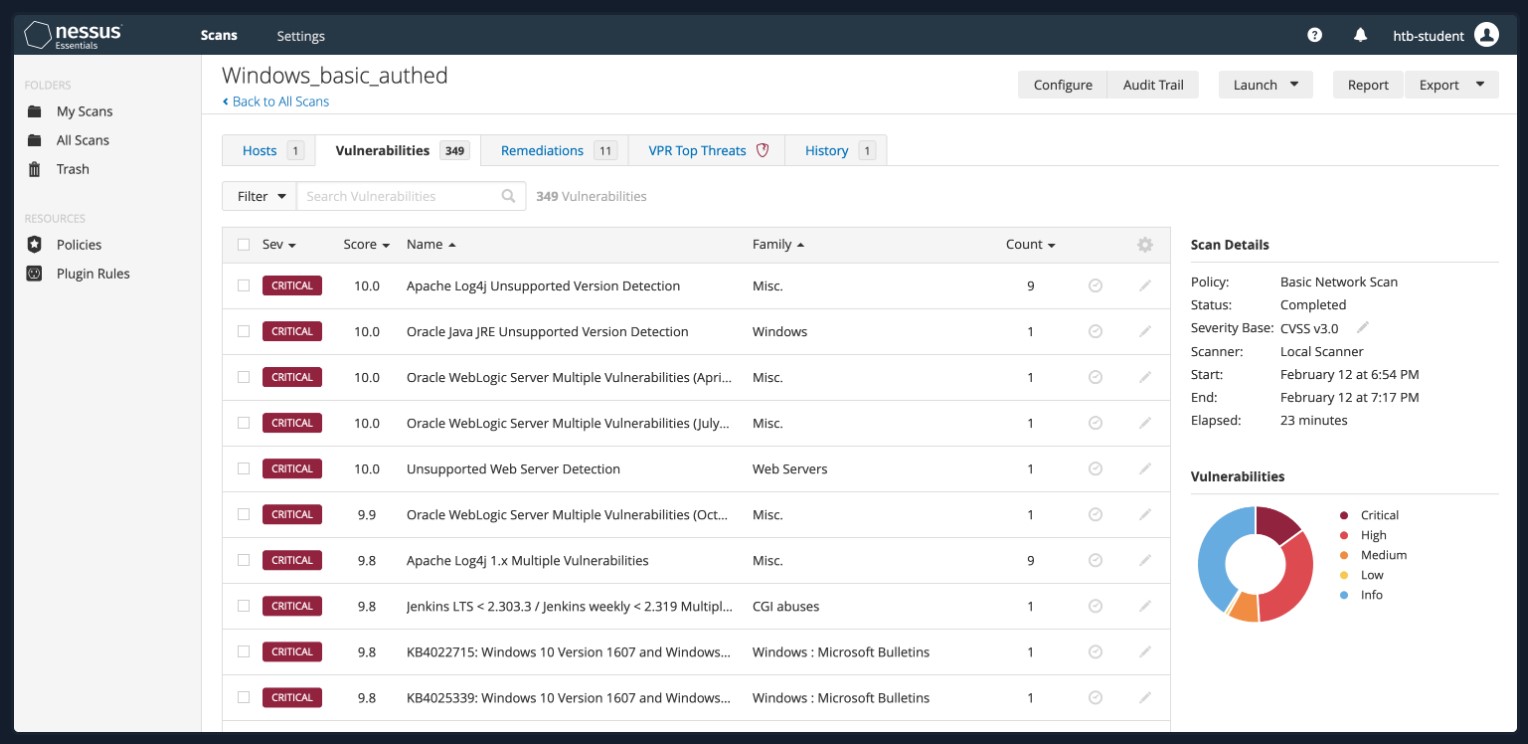
Task: Click the Audit Trail button
Action: (1153, 85)
